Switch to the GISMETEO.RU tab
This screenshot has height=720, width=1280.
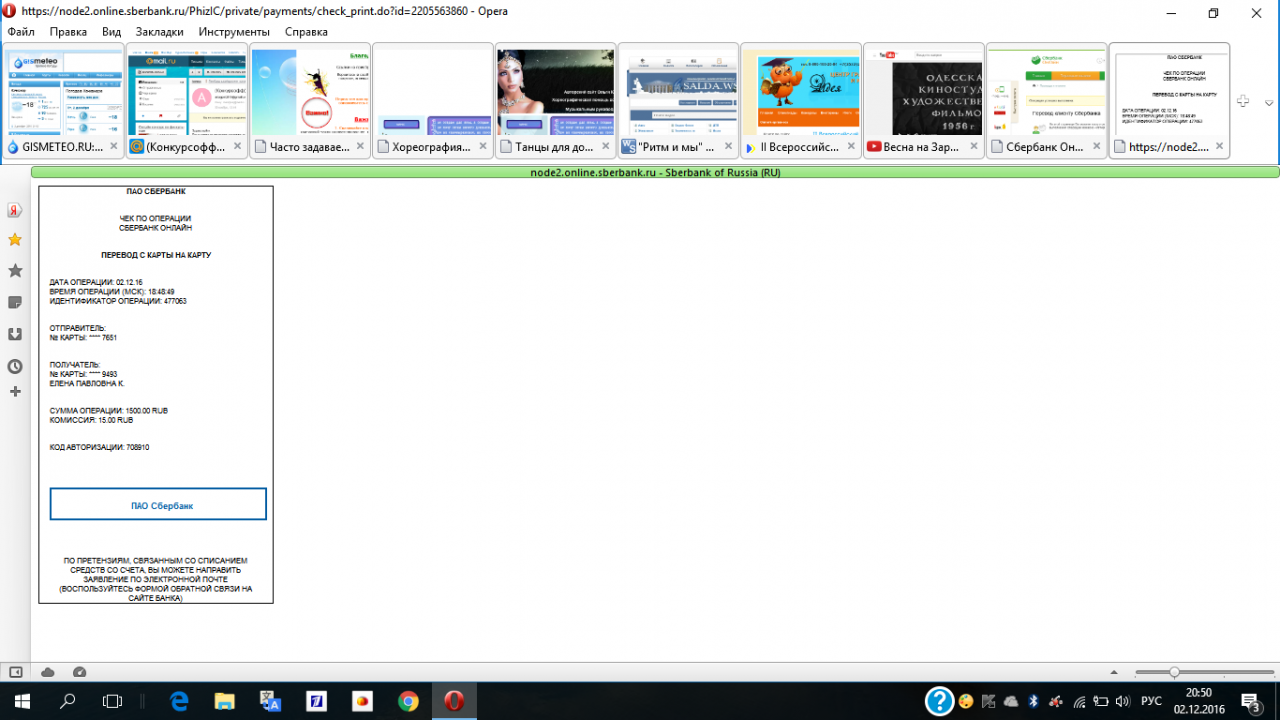click(63, 100)
